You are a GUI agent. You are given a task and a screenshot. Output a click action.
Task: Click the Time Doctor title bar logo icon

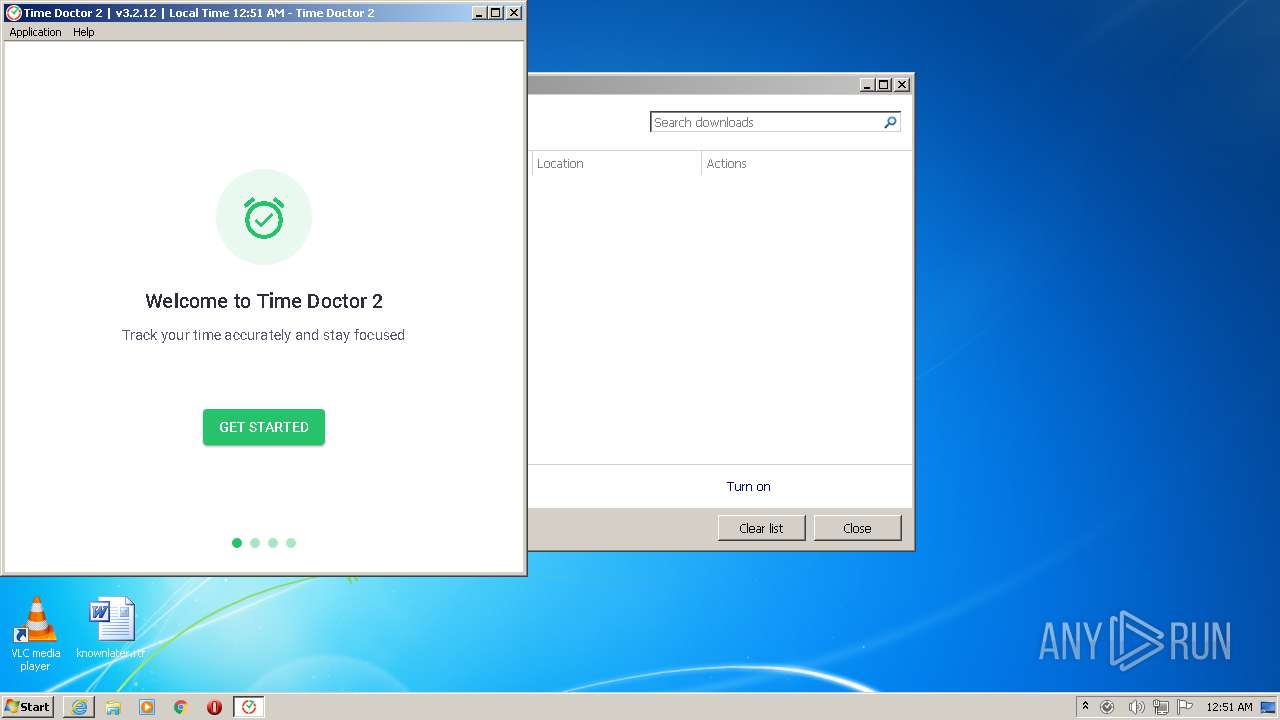(x=13, y=13)
